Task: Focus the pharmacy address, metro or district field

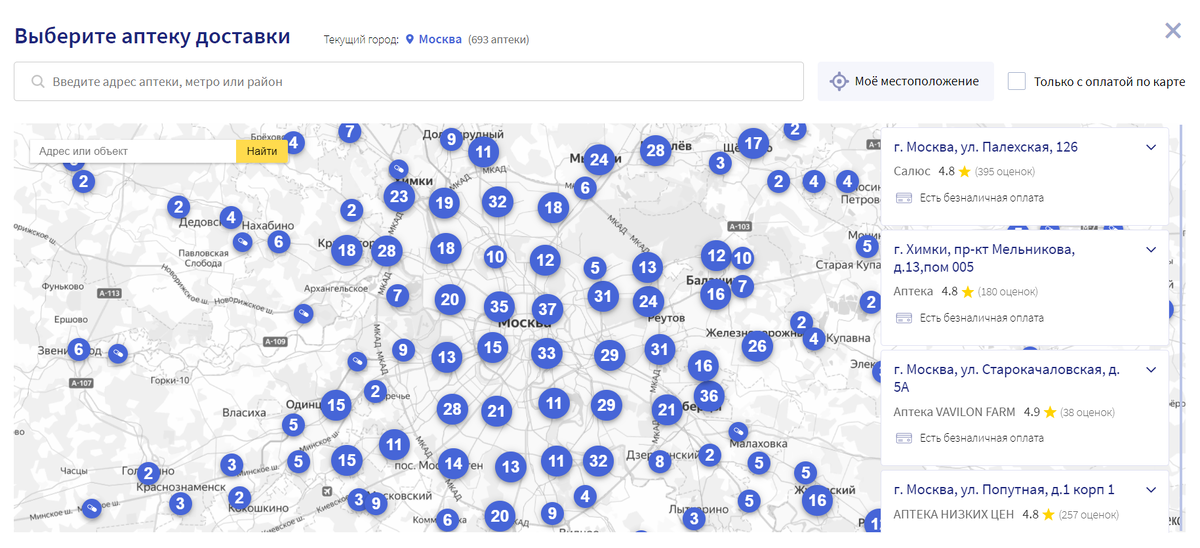Action: [x=409, y=82]
